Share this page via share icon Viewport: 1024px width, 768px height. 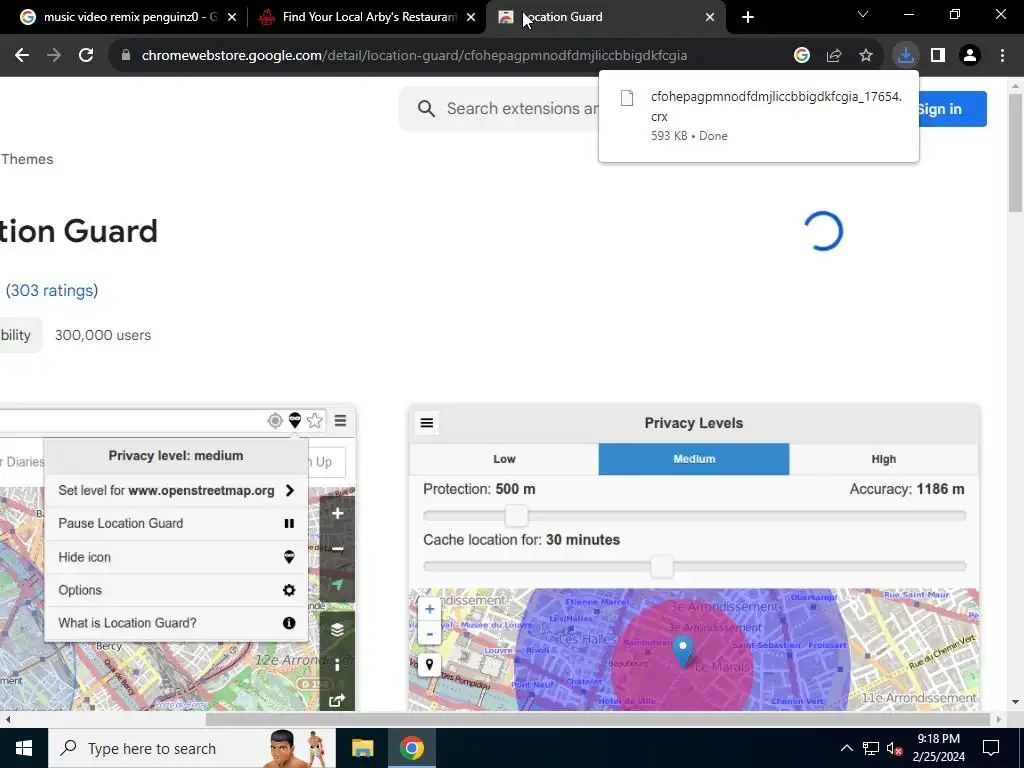tap(834, 56)
